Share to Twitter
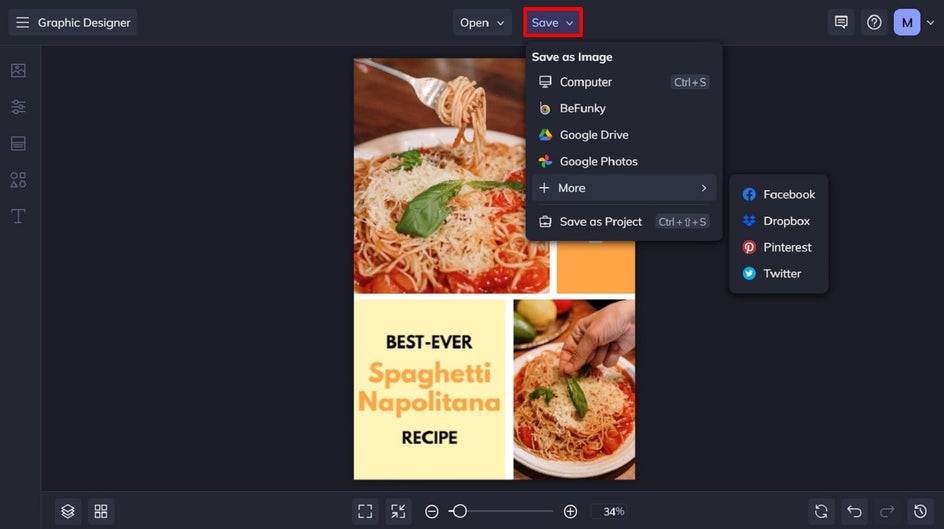 778,273
